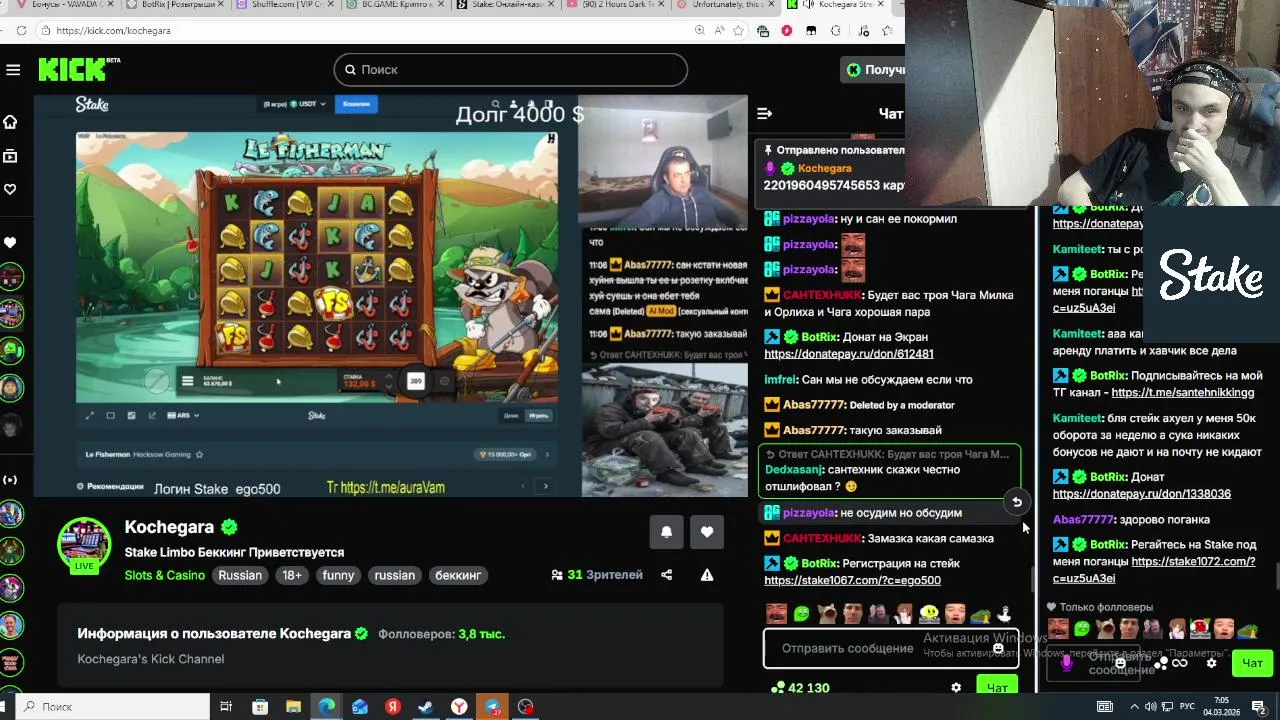Open left chat settings gear
The width and height of the screenshot is (1280, 720).
[956, 688]
